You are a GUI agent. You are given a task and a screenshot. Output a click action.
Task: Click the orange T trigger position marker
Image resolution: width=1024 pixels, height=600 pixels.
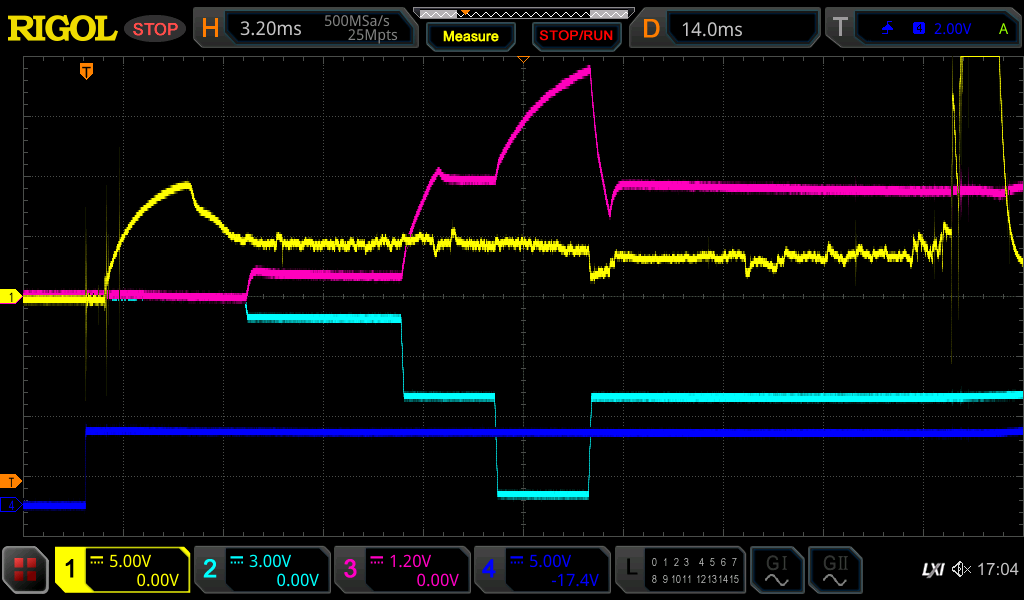87,71
